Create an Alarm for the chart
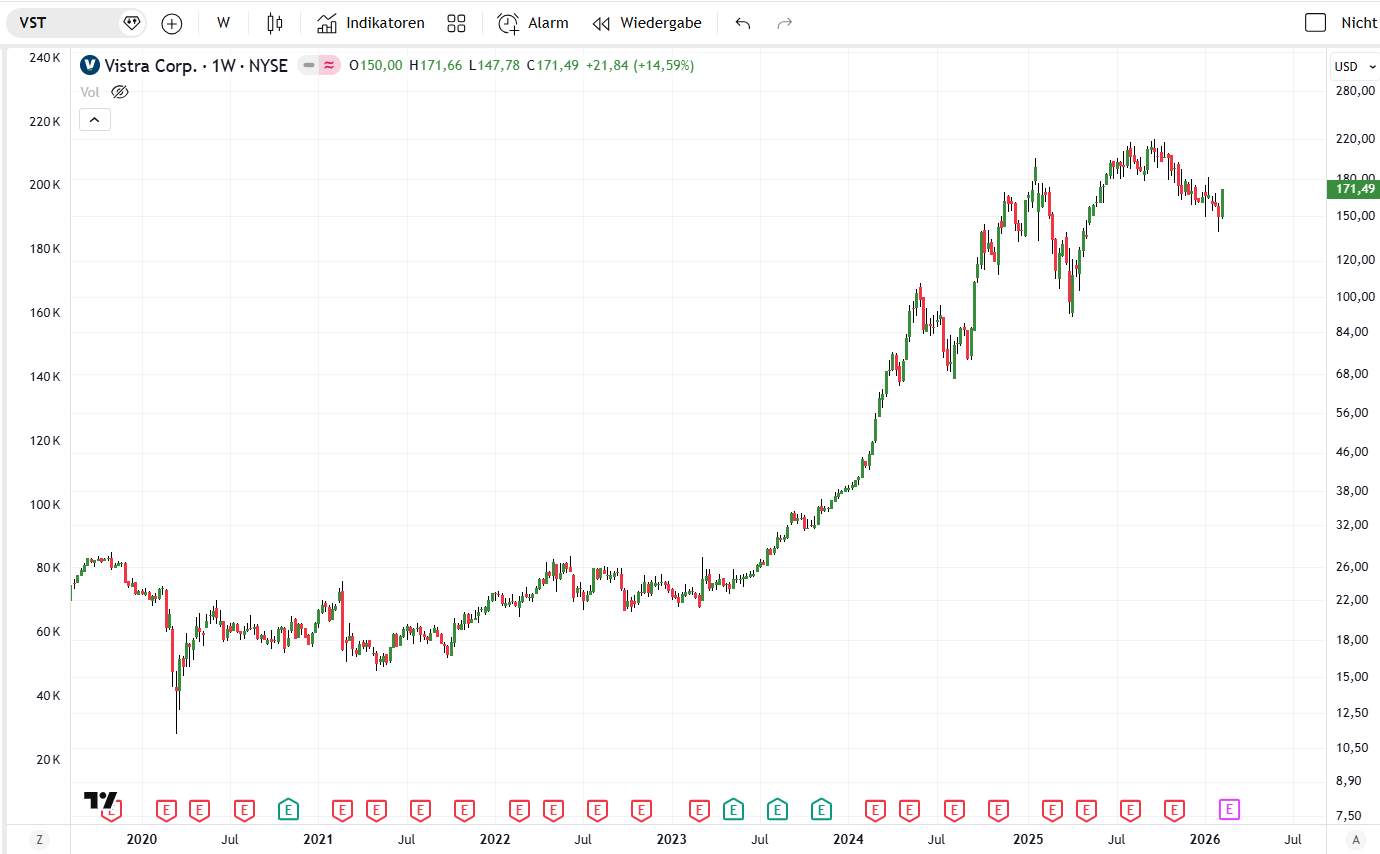Viewport: 1380px width, 854px height. point(533,23)
